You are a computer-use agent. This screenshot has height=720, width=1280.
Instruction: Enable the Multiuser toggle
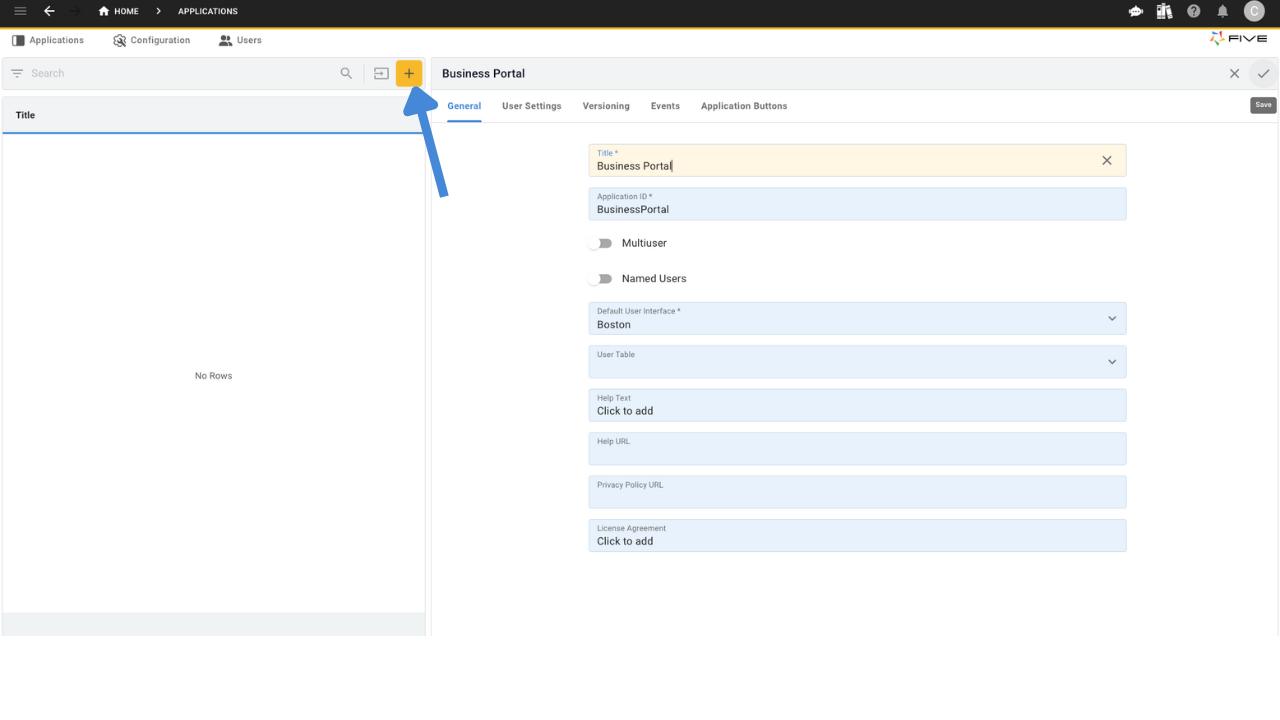coord(602,243)
